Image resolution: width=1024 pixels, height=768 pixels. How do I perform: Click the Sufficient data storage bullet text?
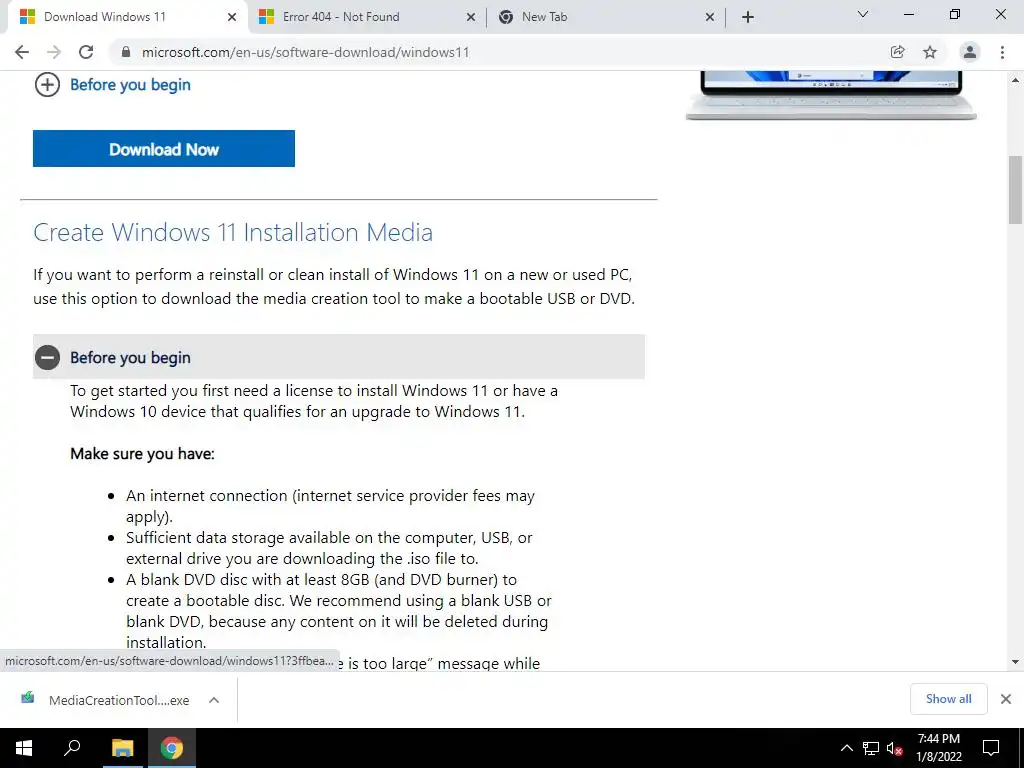(329, 548)
